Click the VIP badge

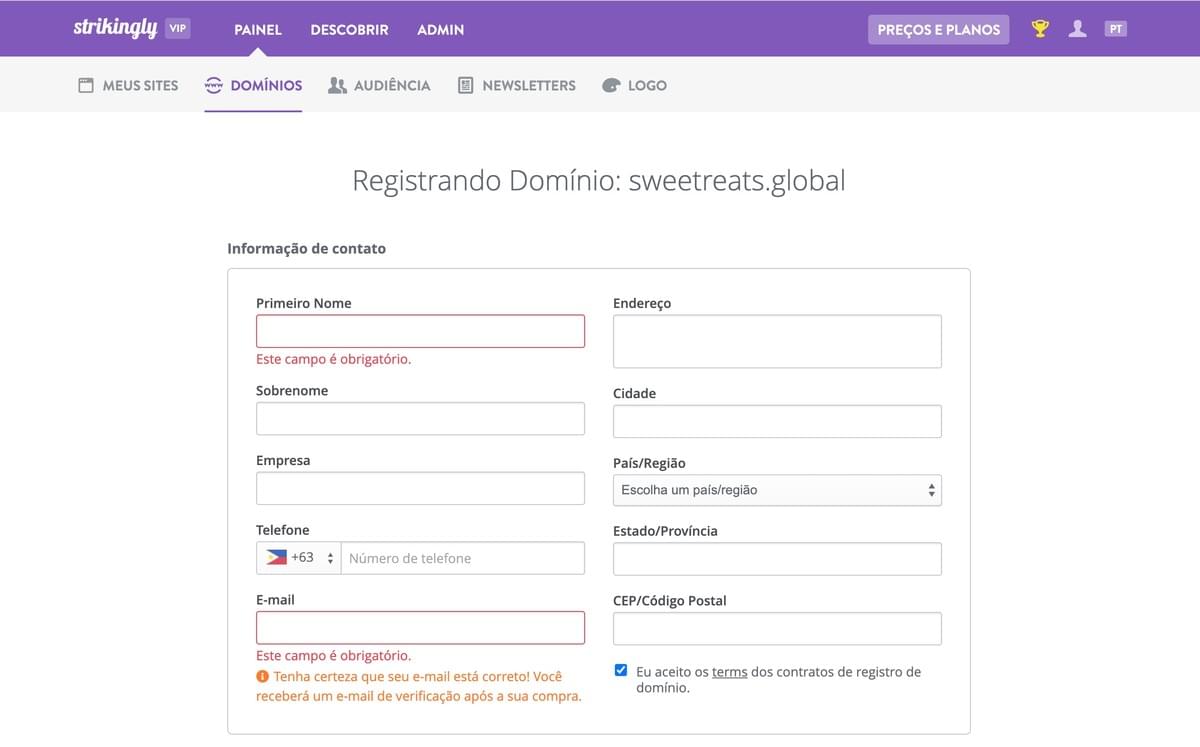(178, 29)
